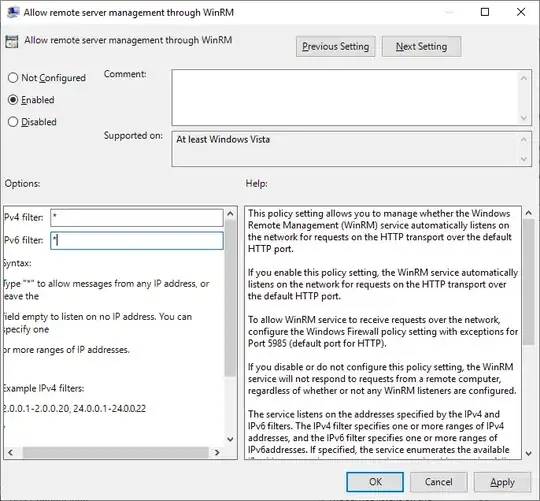Click the Options horizontal scrollbar thumb
The height and width of the screenshot is (501, 540).
116,452
